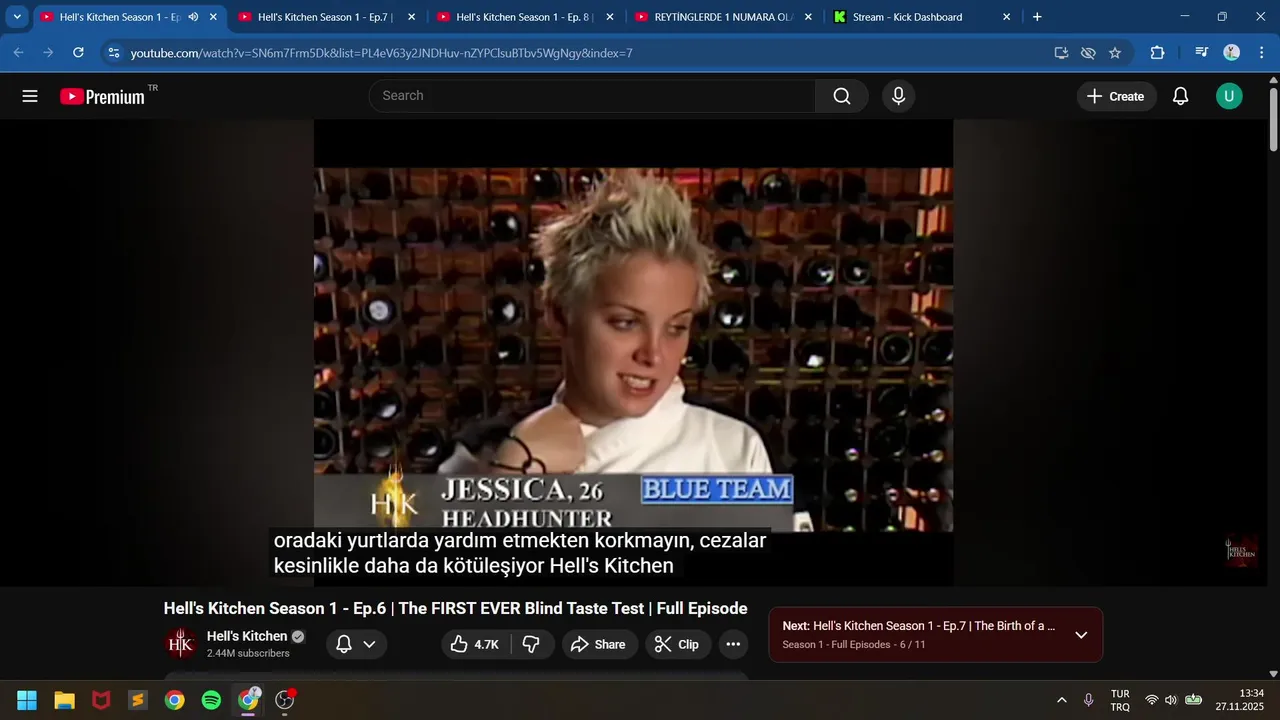Click the Hell's Kitchen watermark in player
This screenshot has height=720, width=1280.
point(1241,551)
